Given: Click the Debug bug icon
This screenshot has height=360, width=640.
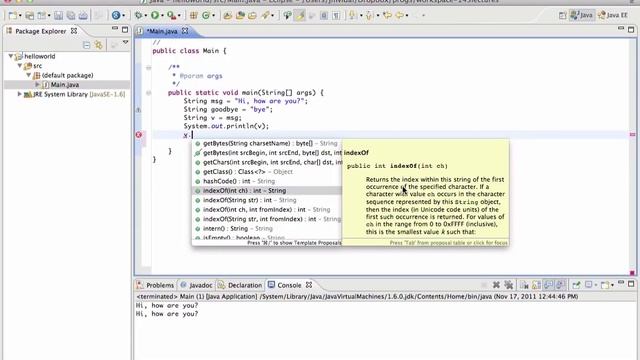Looking at the screenshot, I should point(138,16).
